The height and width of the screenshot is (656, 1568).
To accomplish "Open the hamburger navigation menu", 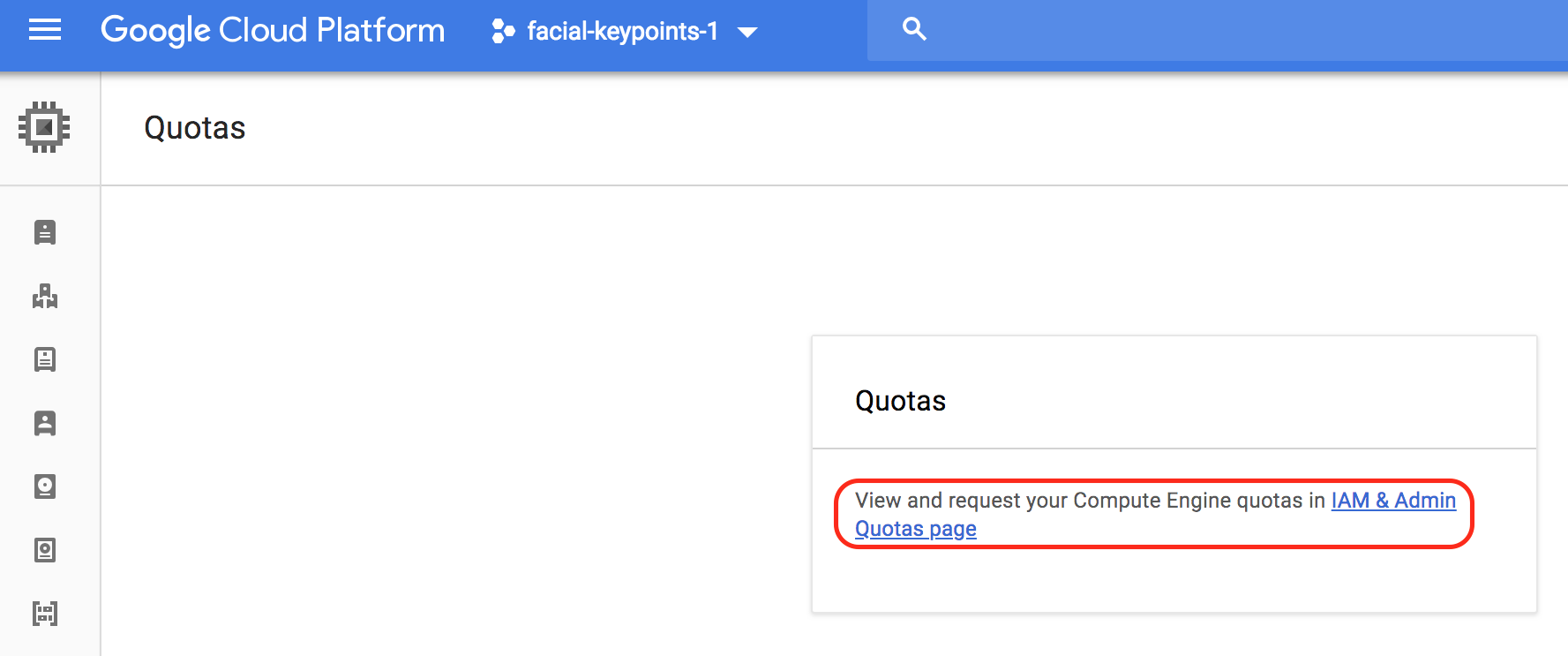I will pyautogui.click(x=45, y=31).
